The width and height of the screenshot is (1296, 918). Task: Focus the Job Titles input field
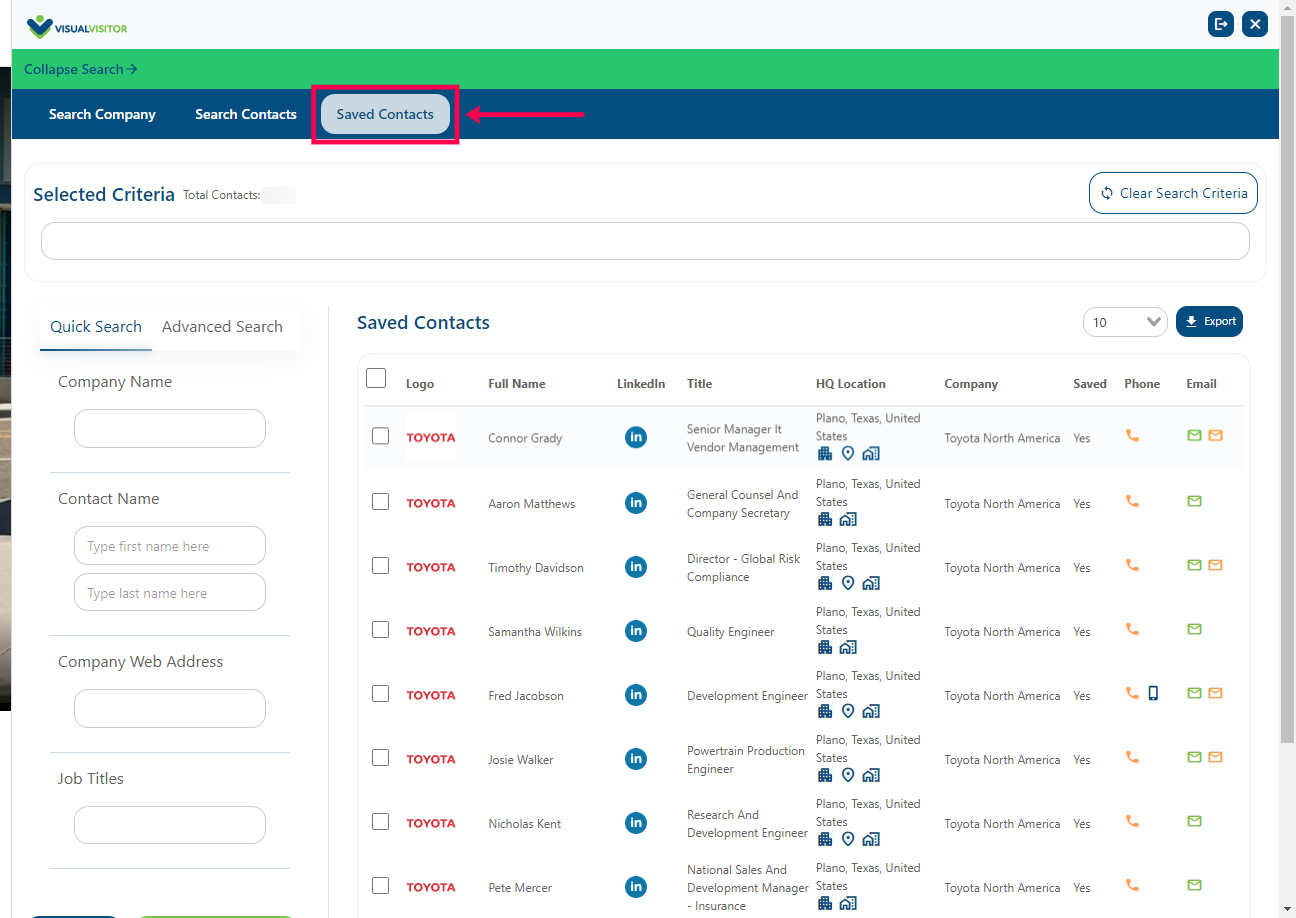coord(170,825)
